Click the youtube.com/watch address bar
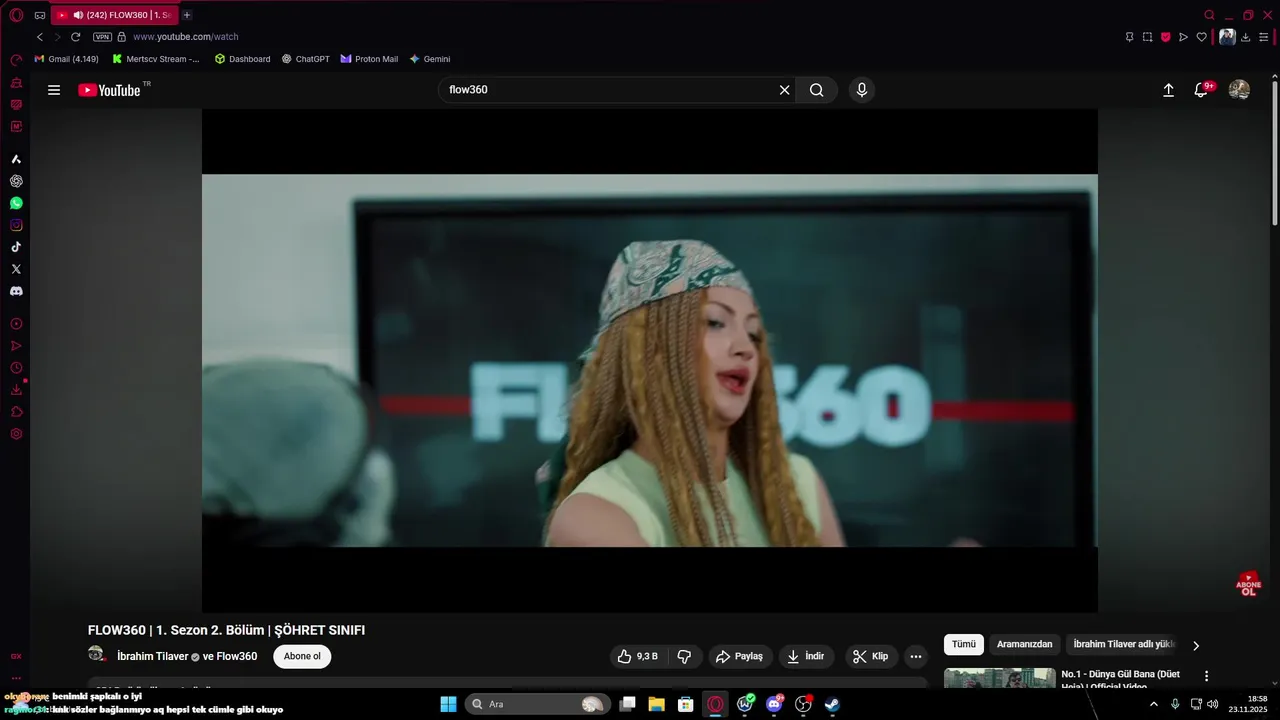The height and width of the screenshot is (720, 1280). 185,37
